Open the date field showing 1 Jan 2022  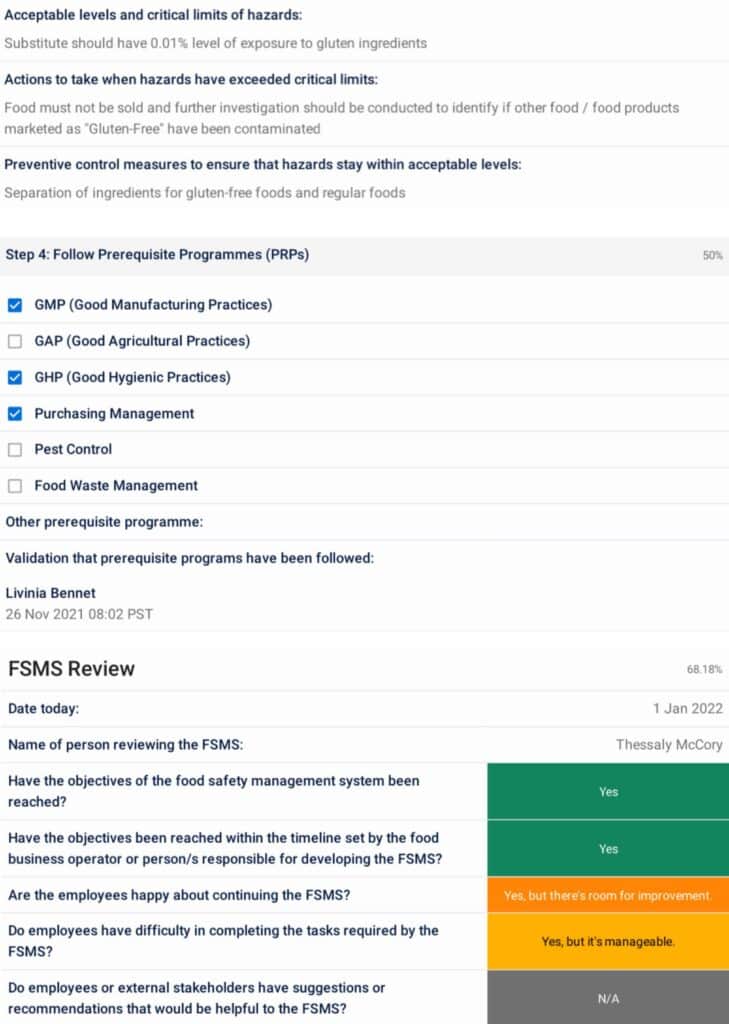pos(687,709)
